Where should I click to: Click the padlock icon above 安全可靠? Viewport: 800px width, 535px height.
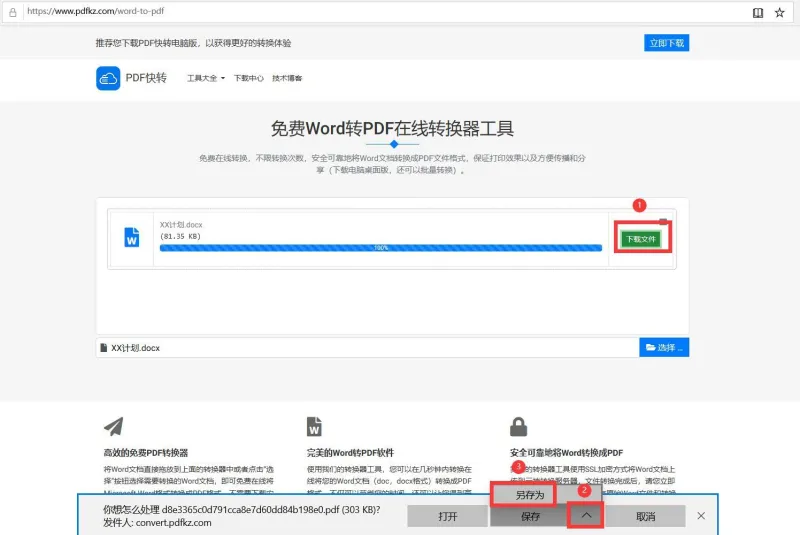(x=518, y=426)
